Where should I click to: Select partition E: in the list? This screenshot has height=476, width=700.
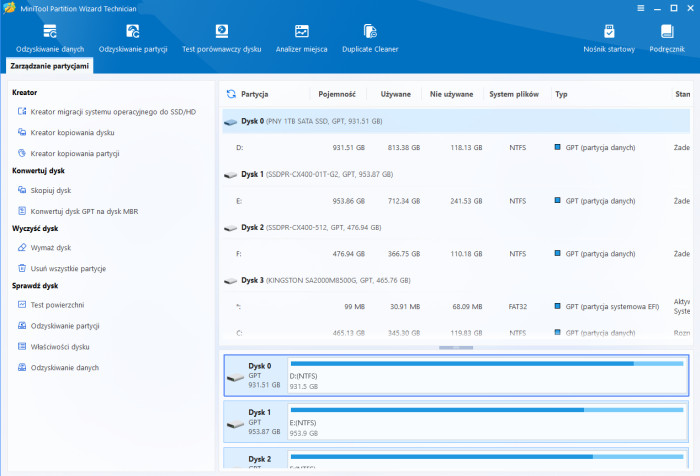(456, 201)
